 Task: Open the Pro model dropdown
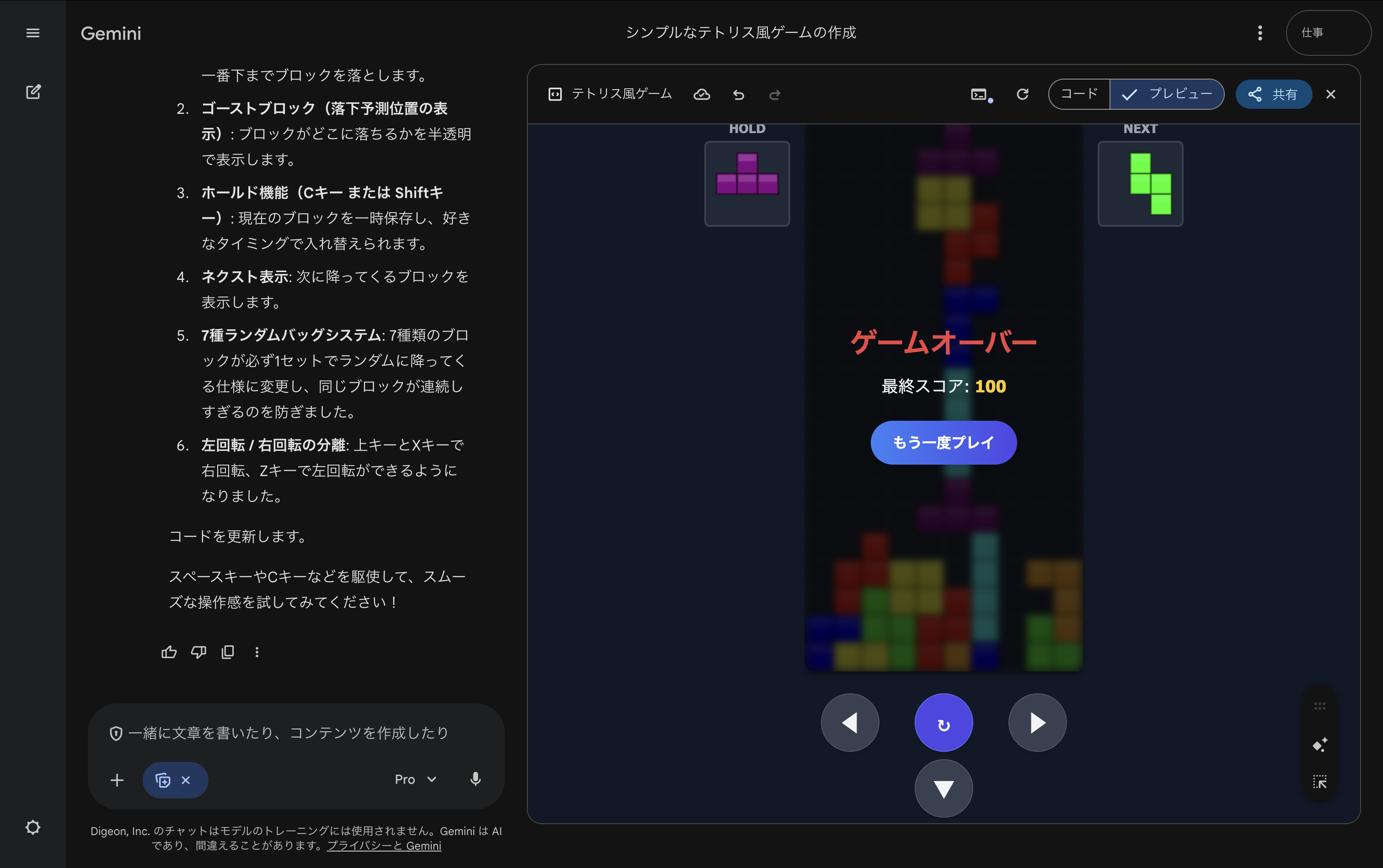click(x=415, y=779)
